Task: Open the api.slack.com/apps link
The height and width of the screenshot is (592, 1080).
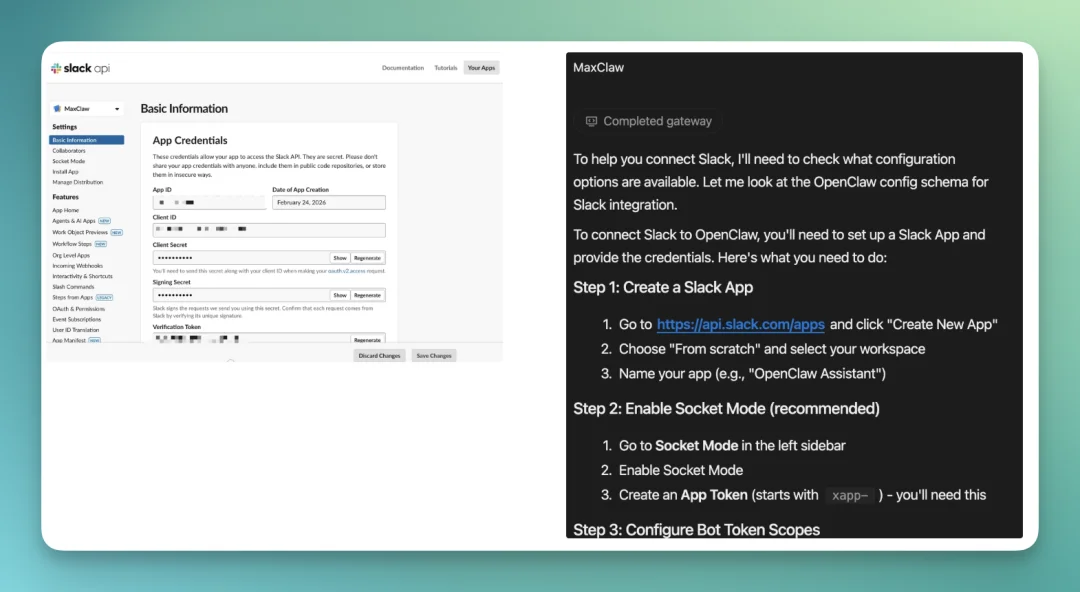Action: pyautogui.click(x=740, y=324)
